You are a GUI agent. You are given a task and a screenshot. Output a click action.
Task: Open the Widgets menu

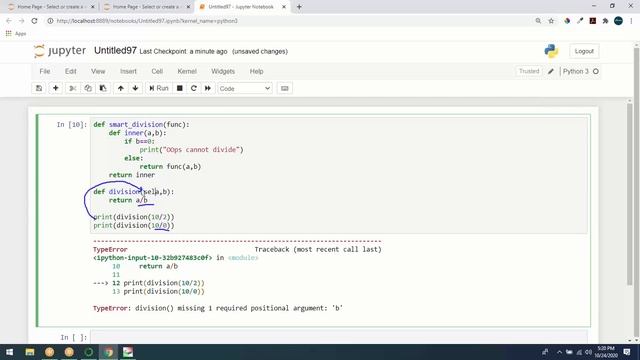[223, 71]
